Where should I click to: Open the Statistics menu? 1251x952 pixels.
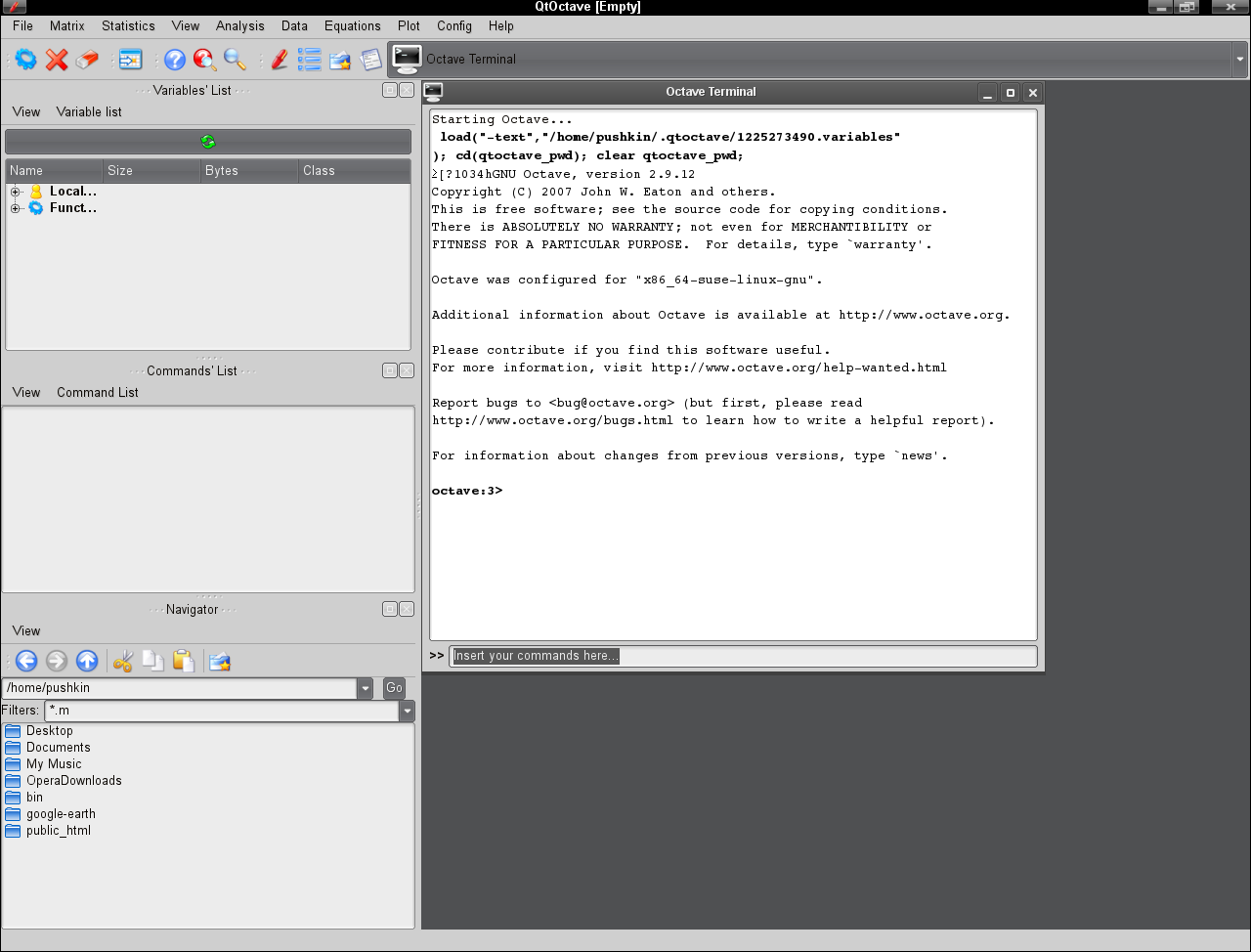[128, 25]
